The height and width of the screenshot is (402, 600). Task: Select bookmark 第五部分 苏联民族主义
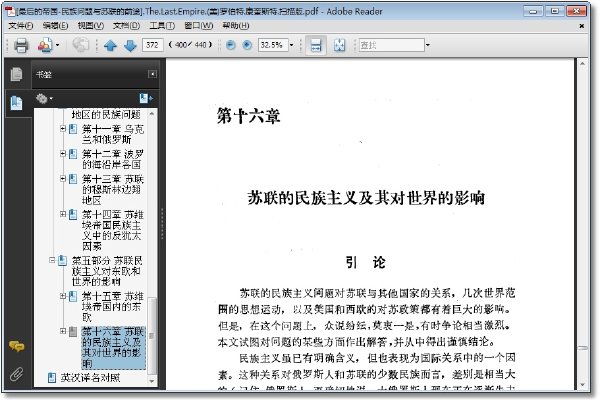(x=107, y=271)
